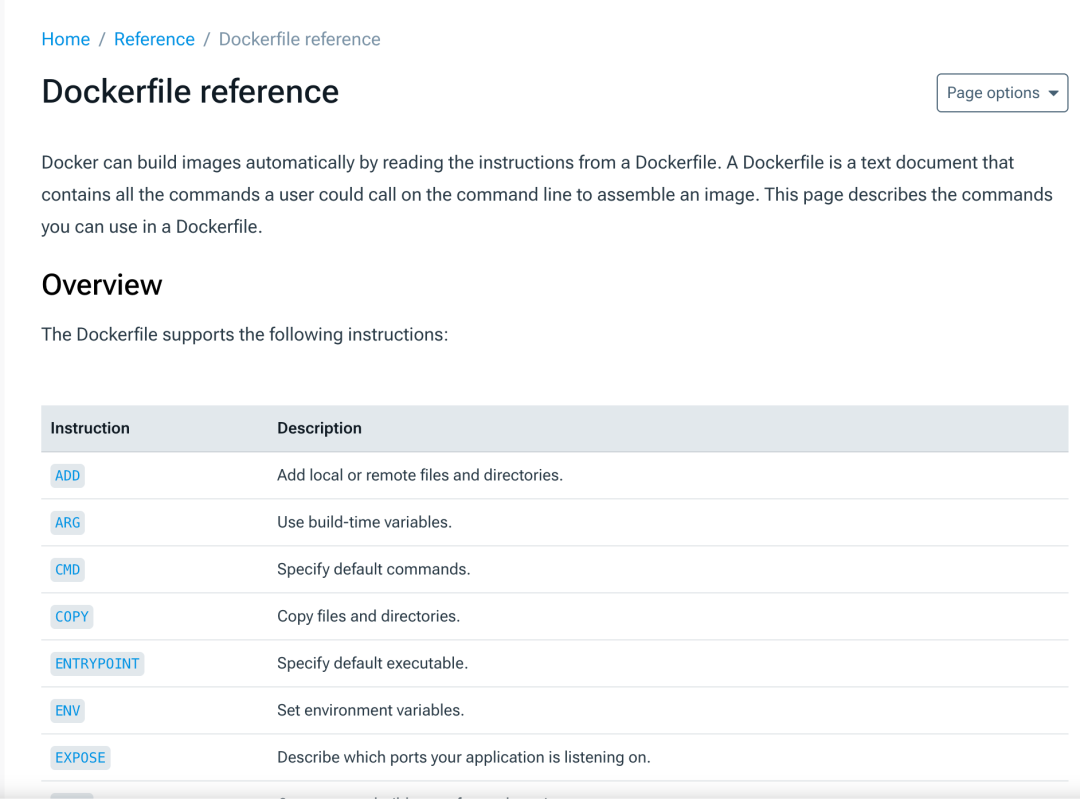Screen dimensions: 1080x805
Task: Open the COPY instruction link
Action: pos(72,616)
